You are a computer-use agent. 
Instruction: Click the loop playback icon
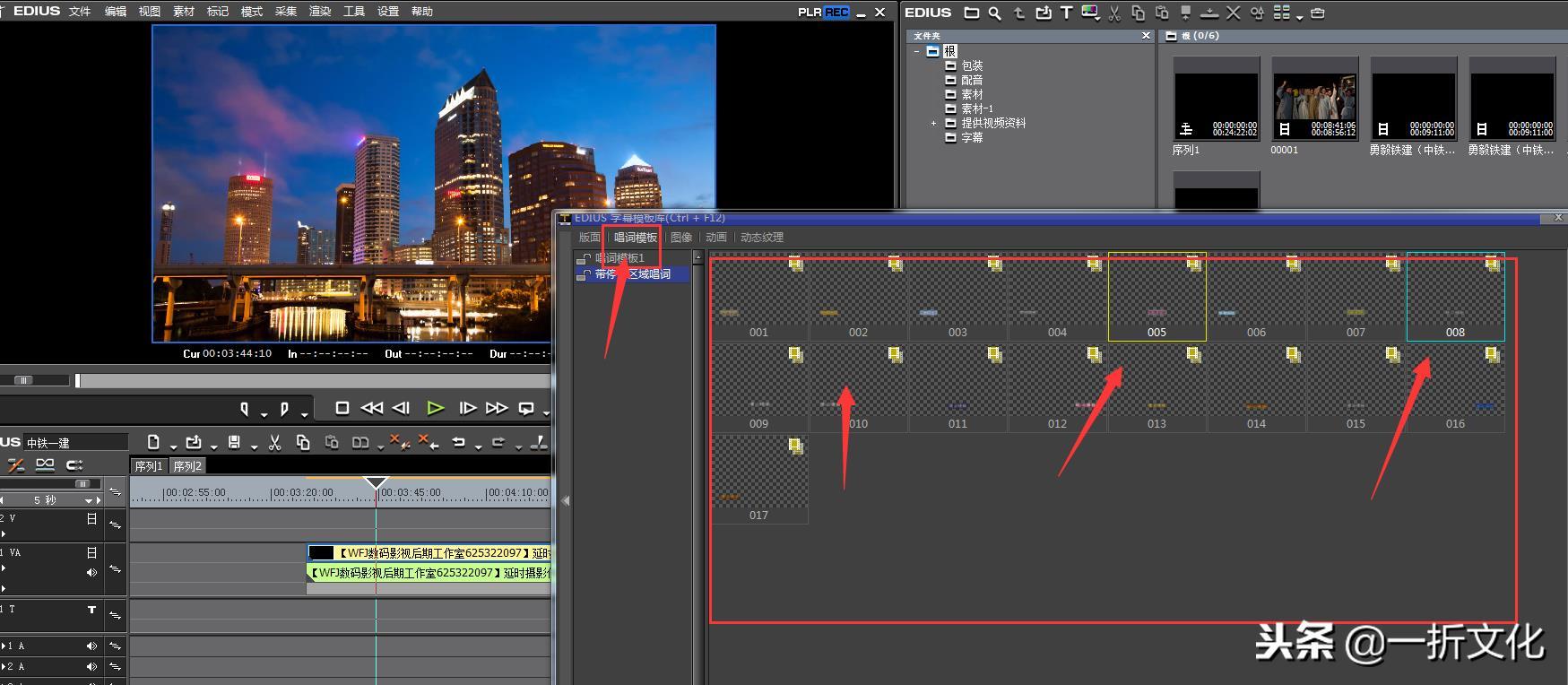(x=526, y=408)
